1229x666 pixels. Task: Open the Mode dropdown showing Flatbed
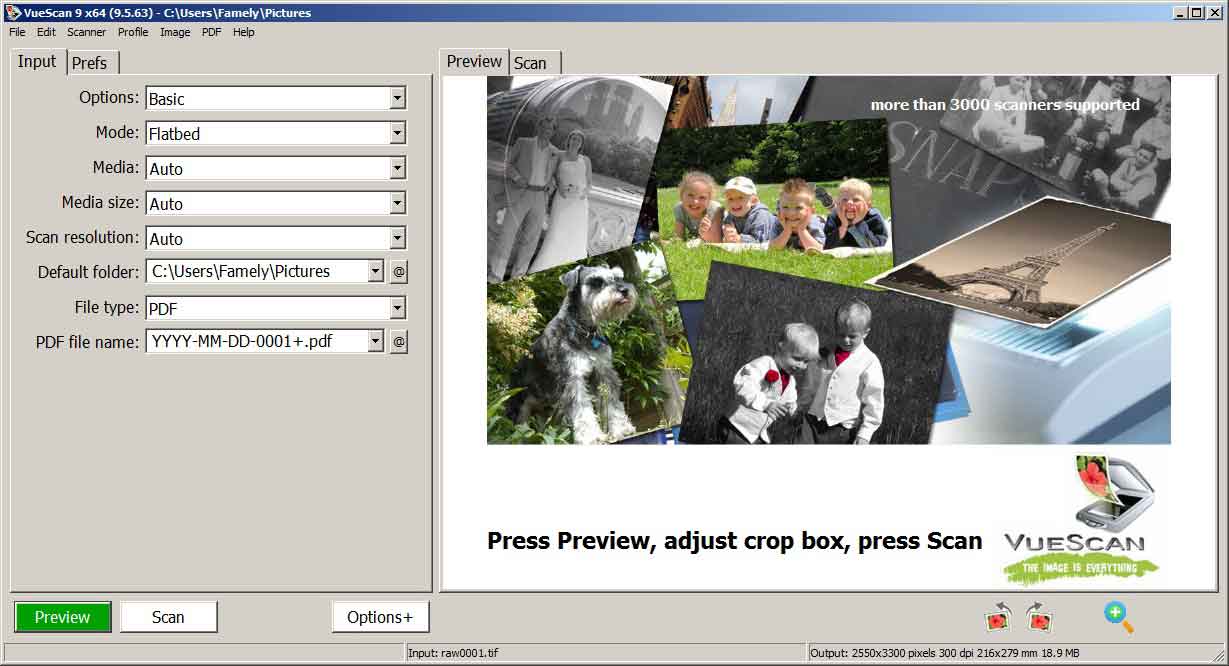275,133
